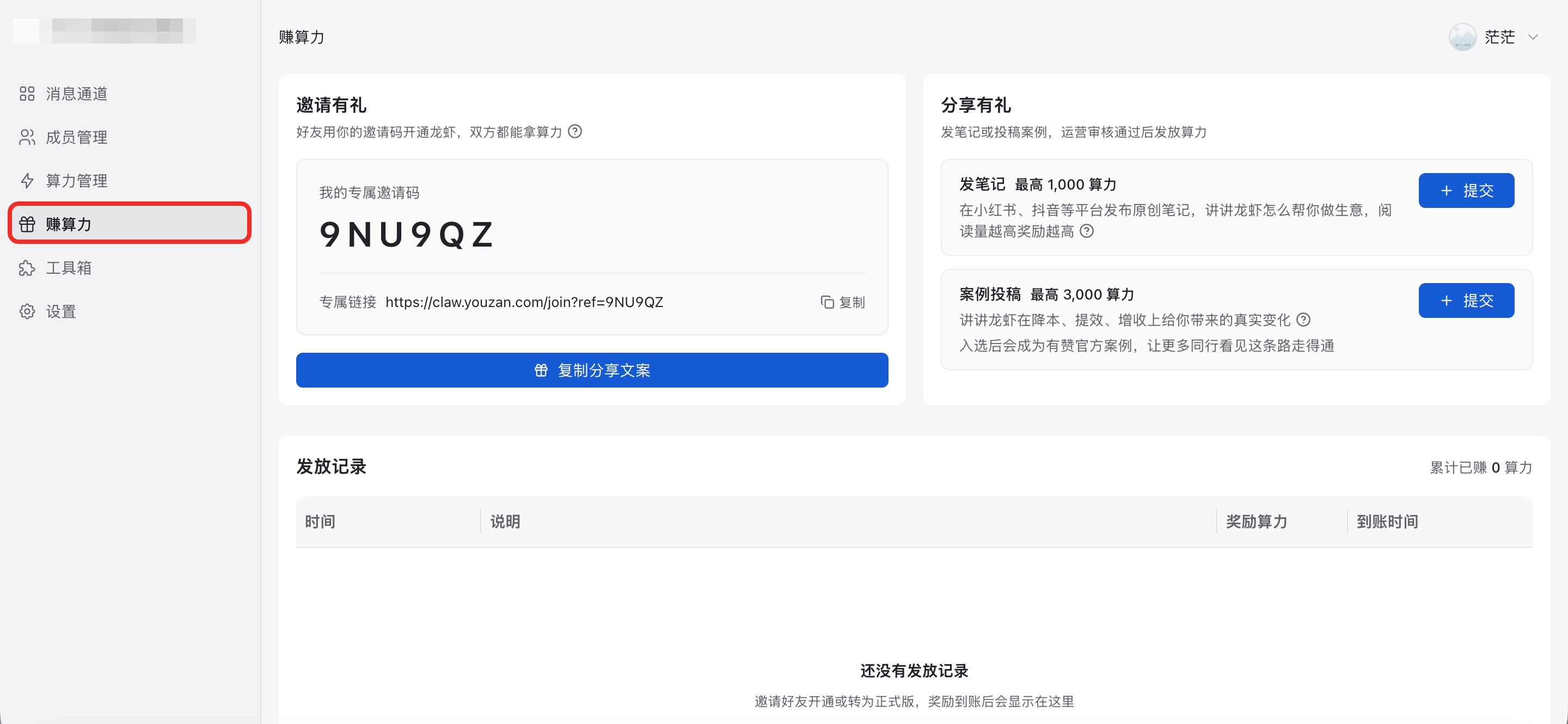The width and height of the screenshot is (1568, 724).
Task: Click 累计已赚 0 算力 text
Action: pyautogui.click(x=1480, y=467)
